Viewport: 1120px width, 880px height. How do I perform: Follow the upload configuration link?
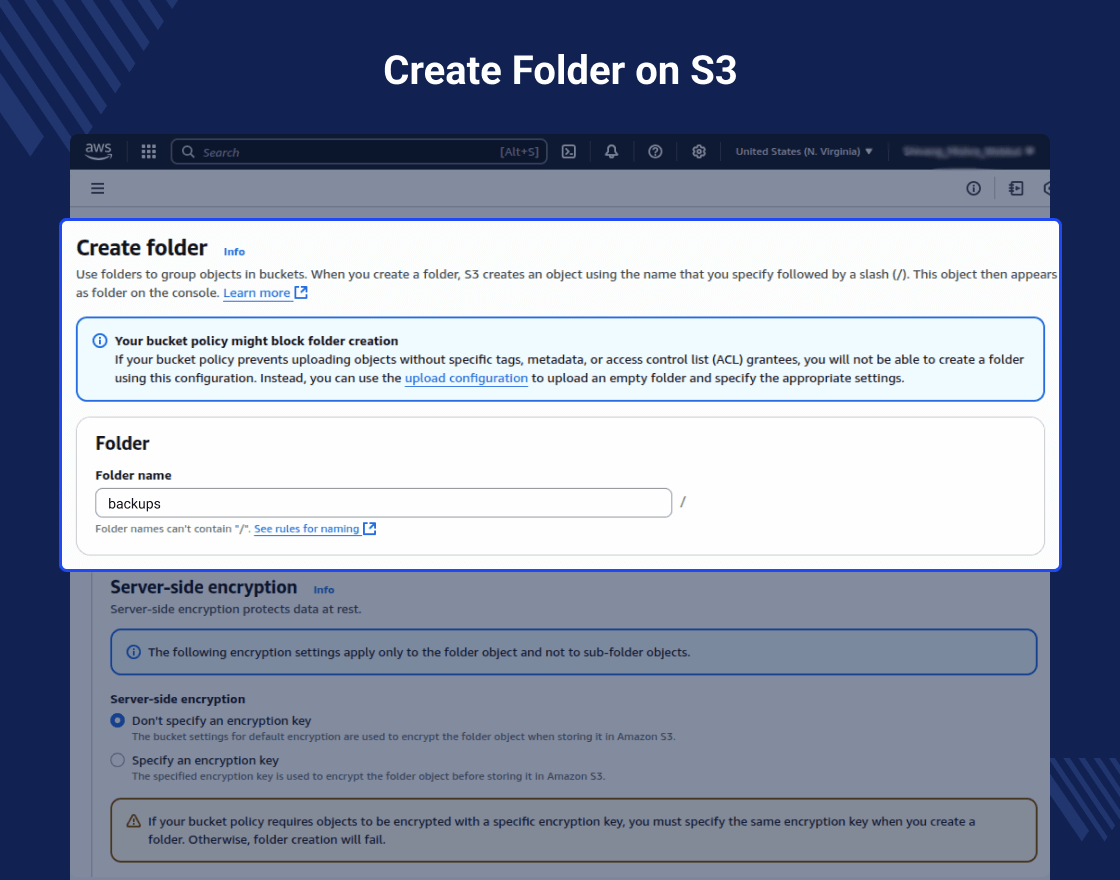click(466, 378)
